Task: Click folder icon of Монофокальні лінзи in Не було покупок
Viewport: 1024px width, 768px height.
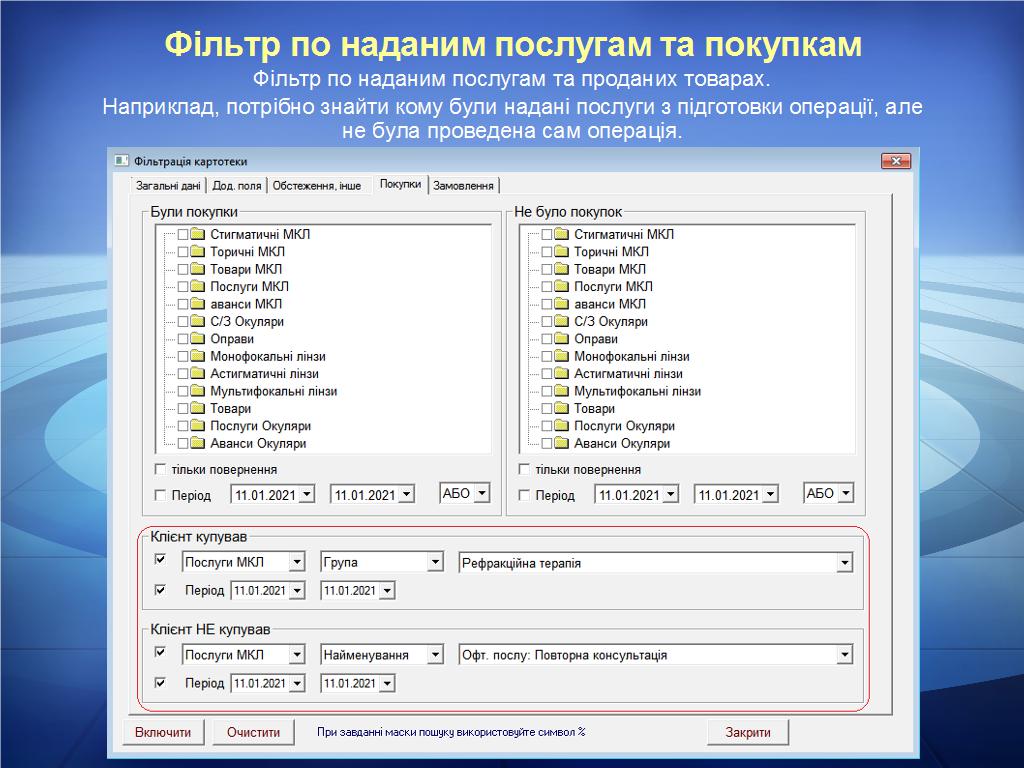Action: [x=561, y=356]
